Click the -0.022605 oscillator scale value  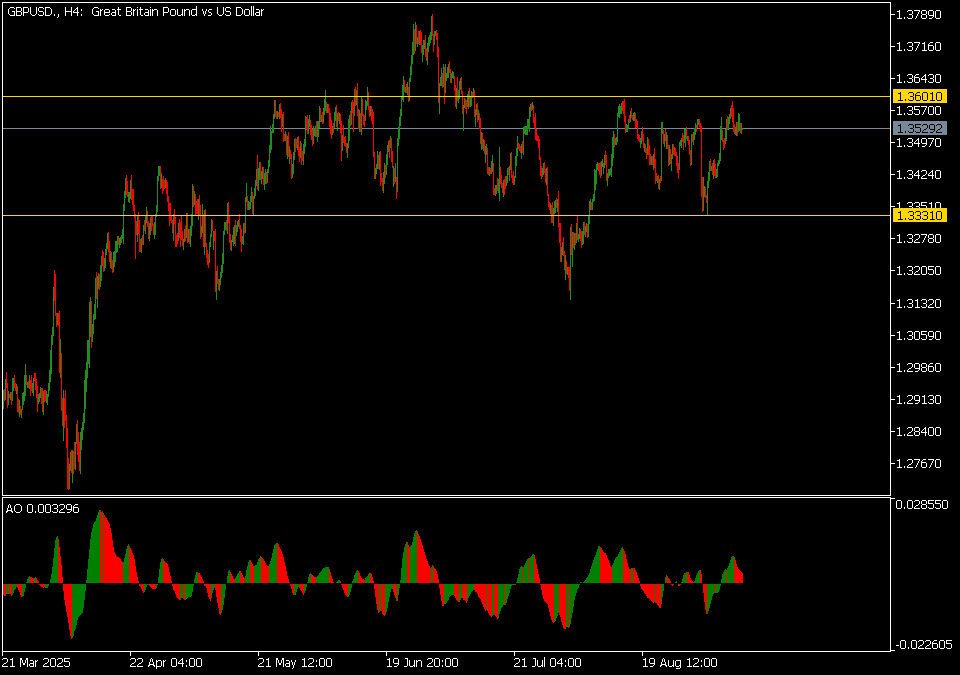[924, 644]
